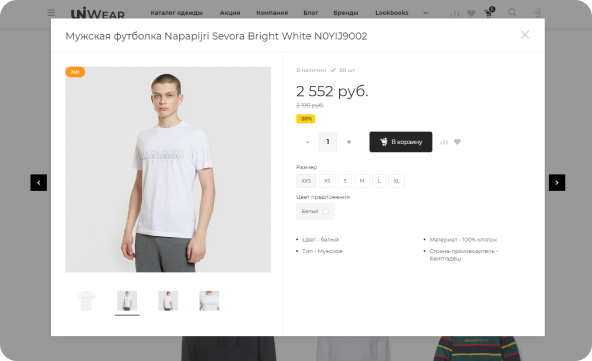Screen dimensions: 592x361
Task: Click the login icon in header
Action: (x=537, y=13)
